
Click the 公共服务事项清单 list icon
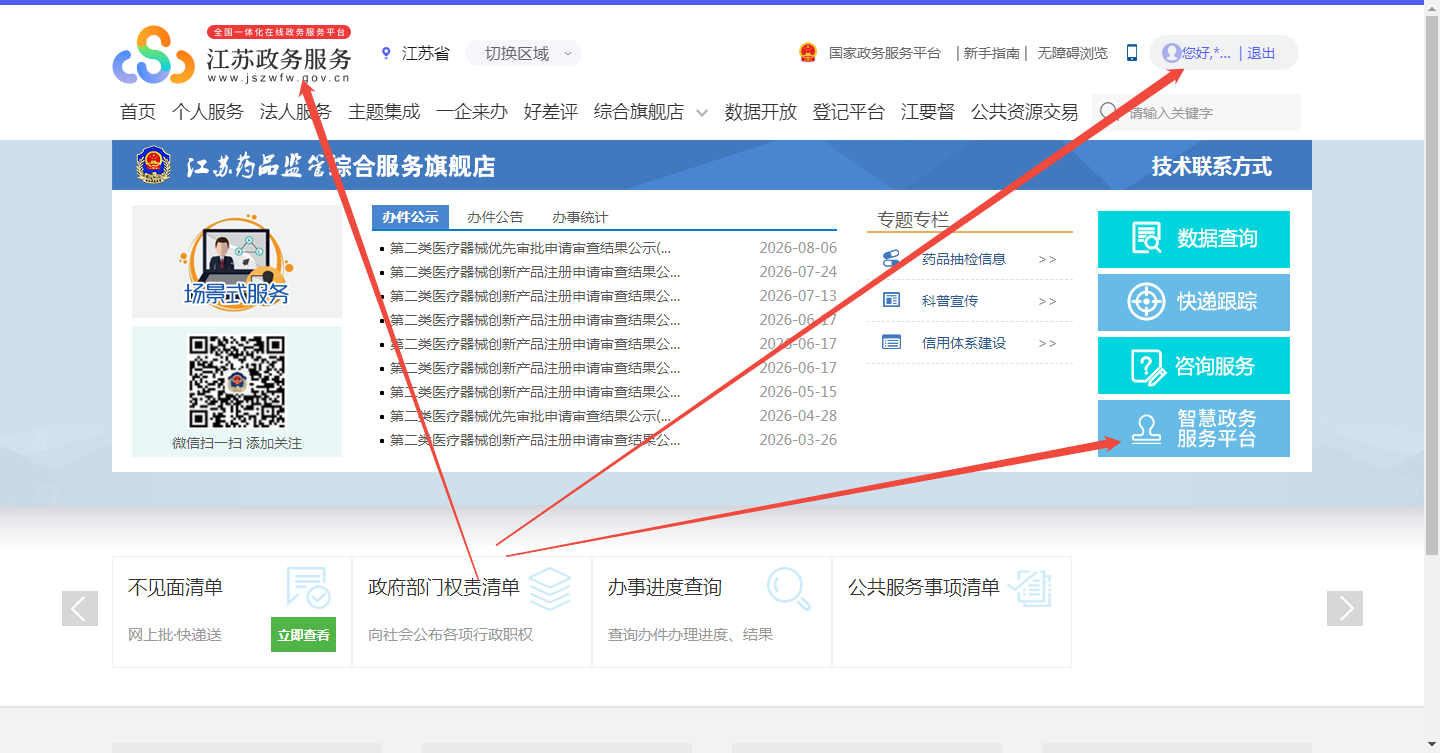pos(1029,588)
